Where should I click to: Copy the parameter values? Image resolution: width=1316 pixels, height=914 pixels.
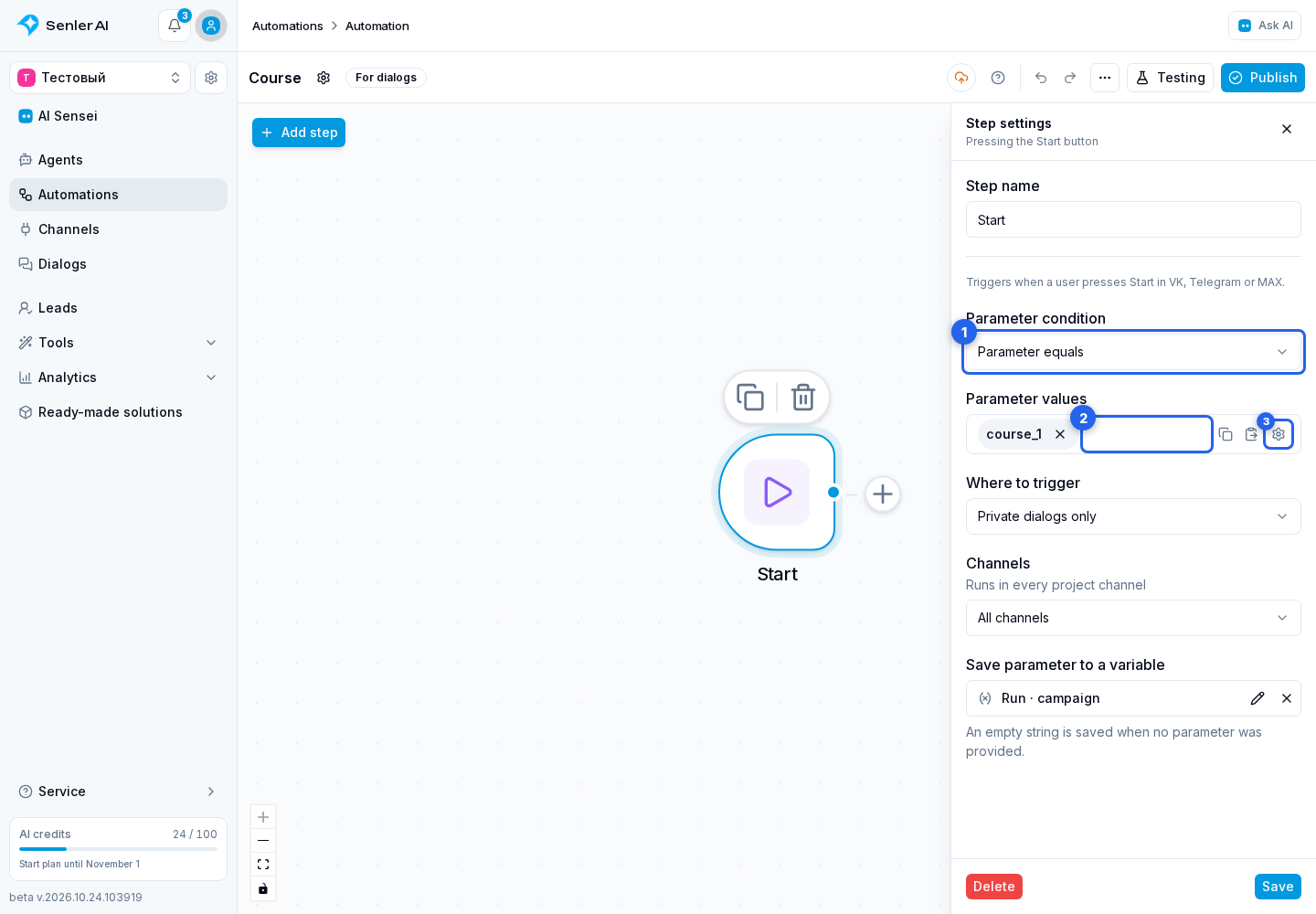click(1226, 434)
